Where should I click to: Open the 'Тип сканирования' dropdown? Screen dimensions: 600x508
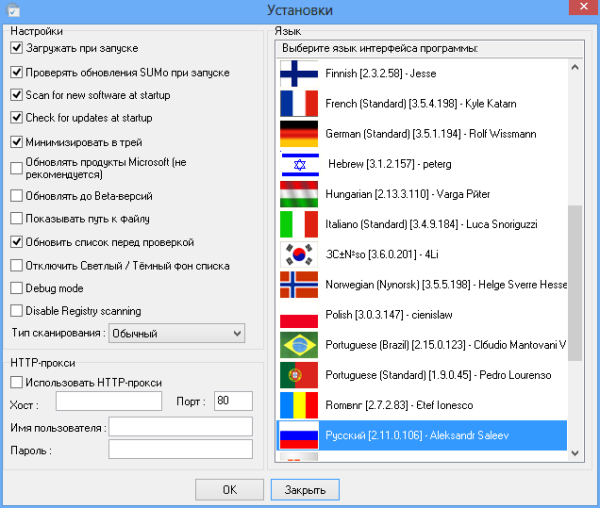176,333
